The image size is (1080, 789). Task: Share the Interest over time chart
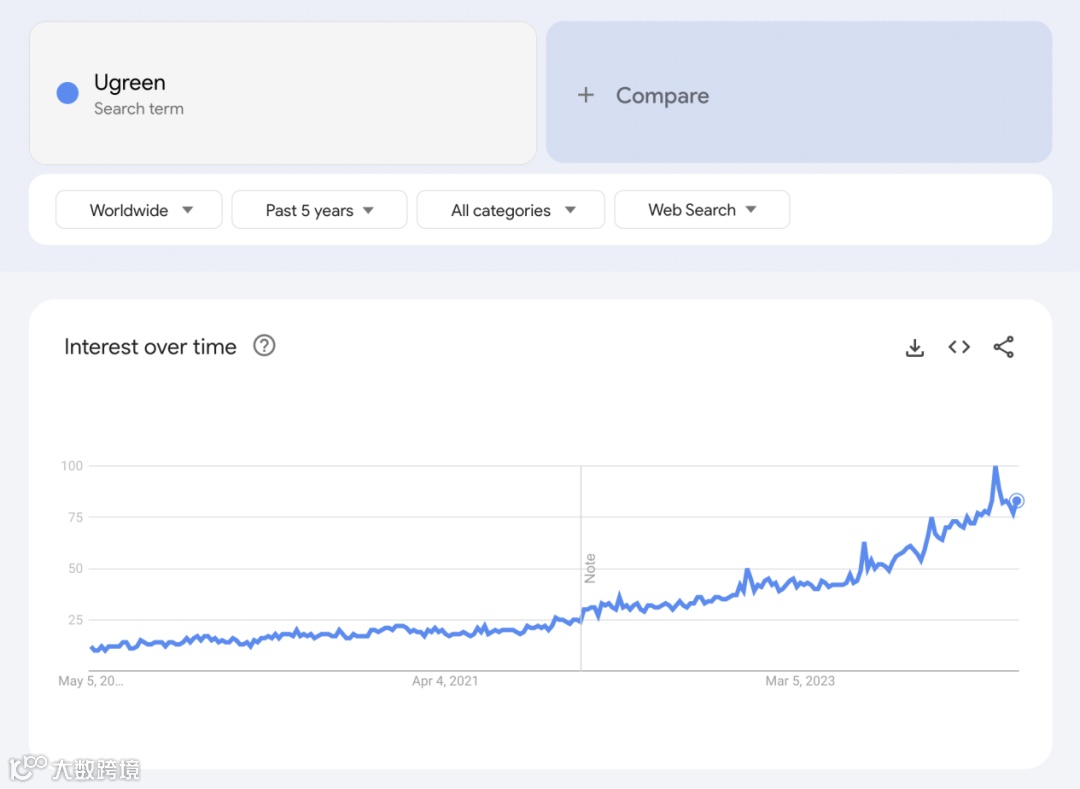point(1003,347)
